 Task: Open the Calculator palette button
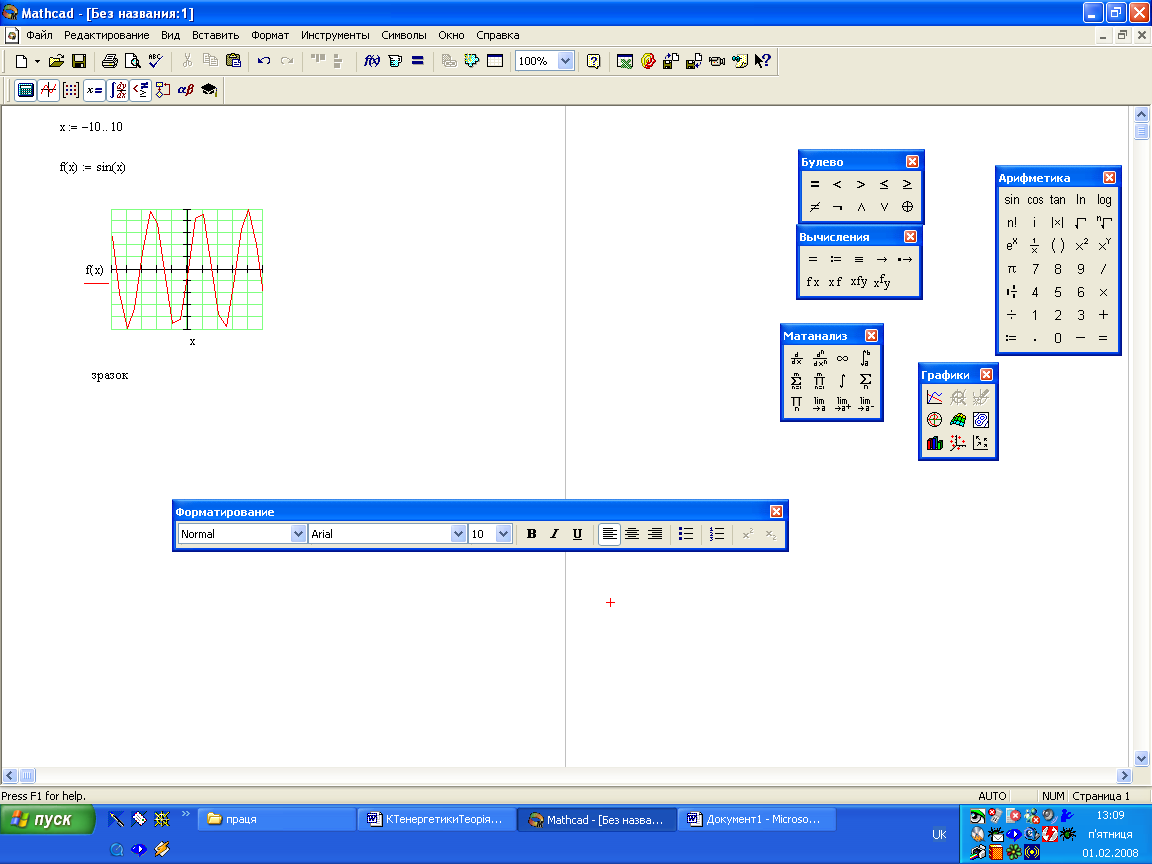click(x=26, y=90)
